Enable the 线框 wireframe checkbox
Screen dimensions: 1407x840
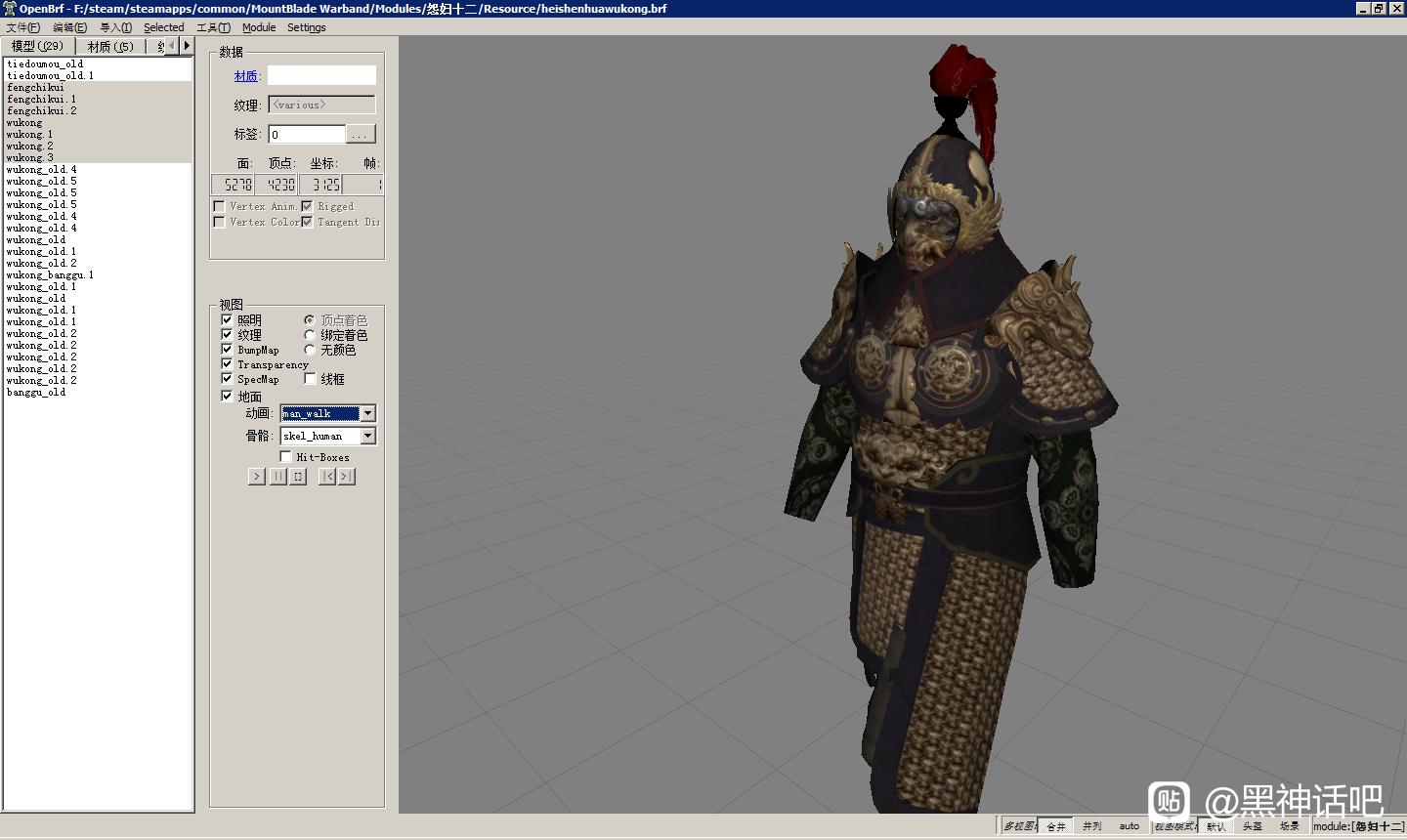(310, 379)
